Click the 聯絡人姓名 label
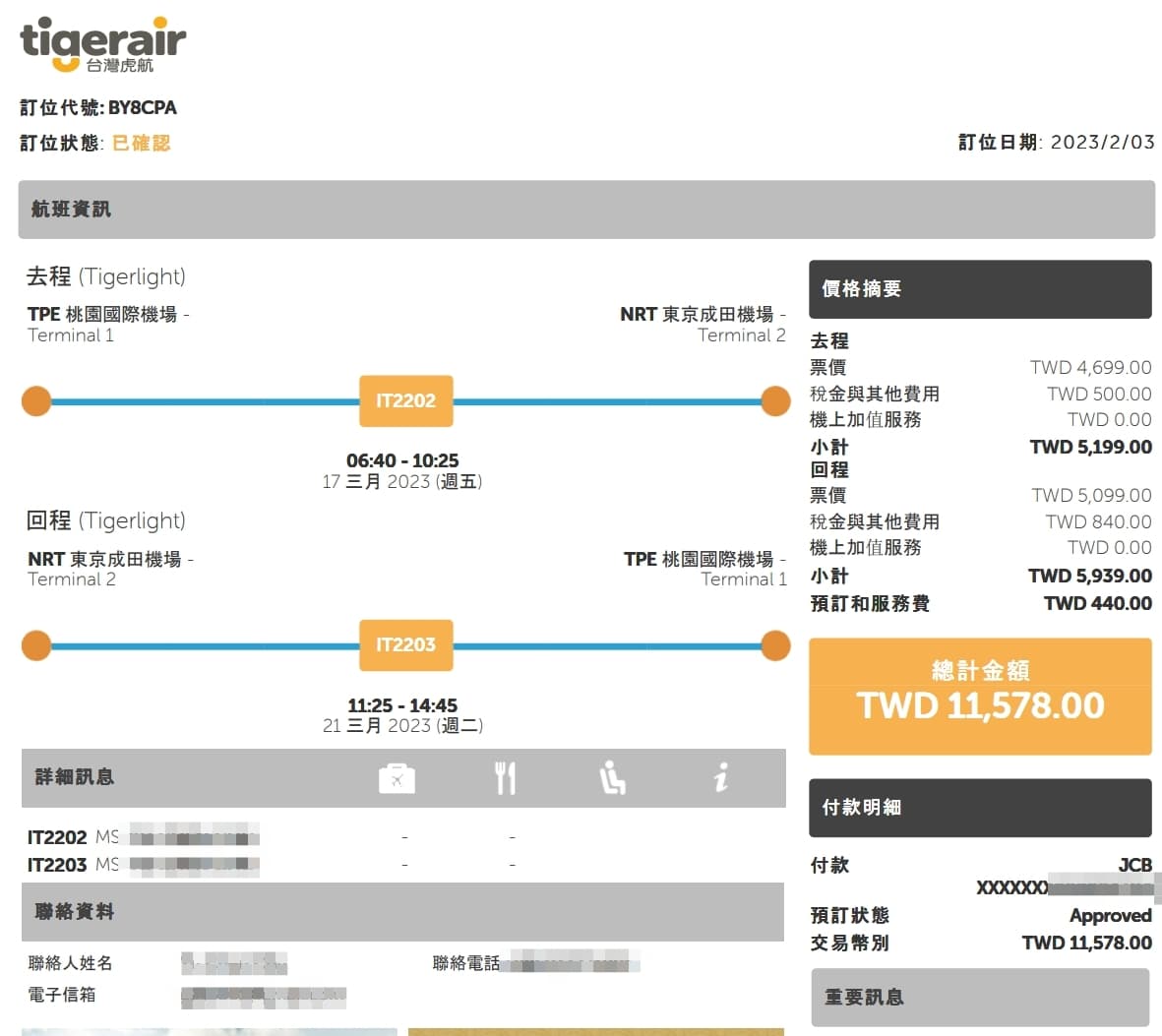The height and width of the screenshot is (1036, 1162). pyautogui.click(x=71, y=962)
